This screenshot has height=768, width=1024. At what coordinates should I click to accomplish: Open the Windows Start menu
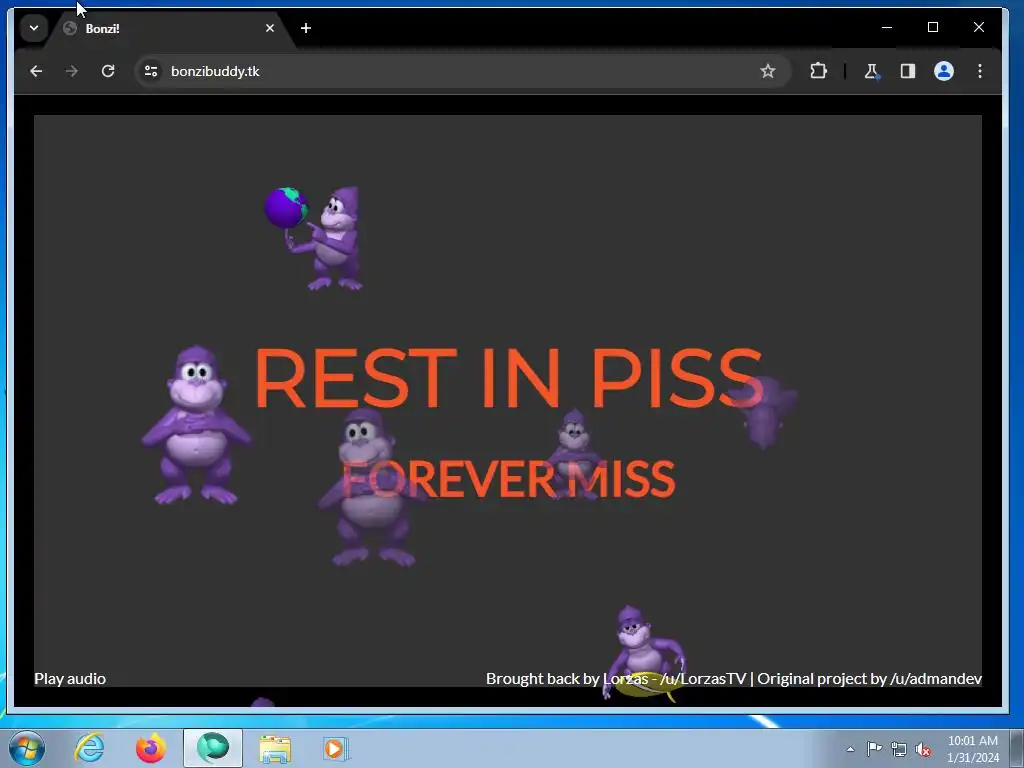click(x=27, y=748)
